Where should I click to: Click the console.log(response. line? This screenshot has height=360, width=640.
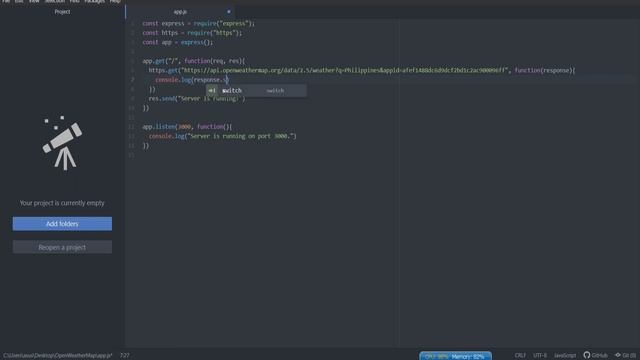tap(192, 80)
